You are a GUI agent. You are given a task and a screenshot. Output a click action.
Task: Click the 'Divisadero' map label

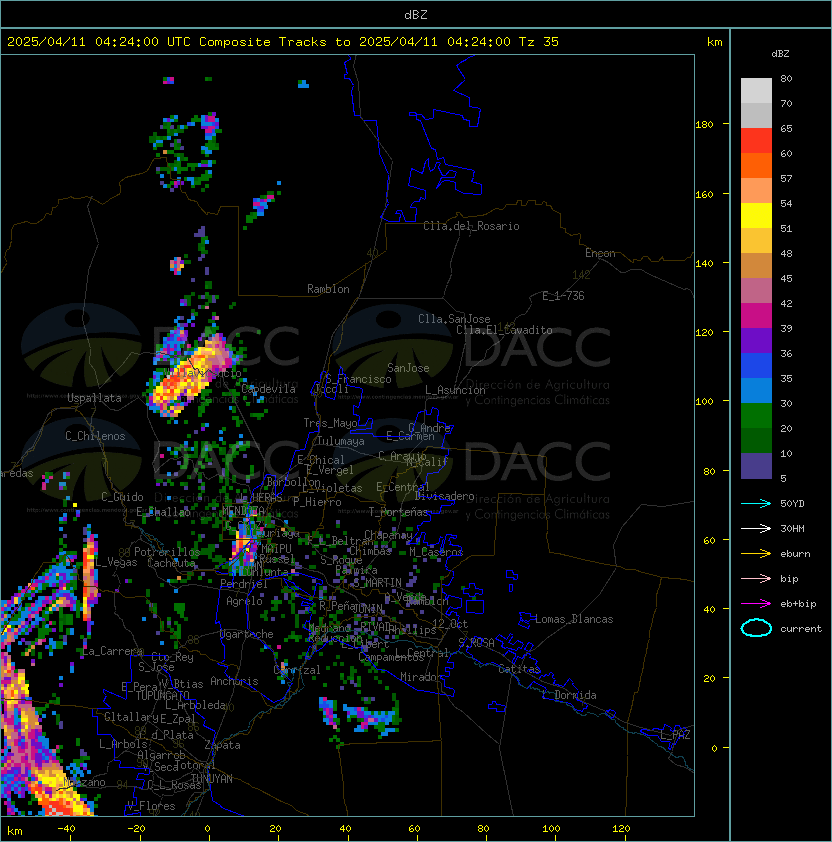pos(445,496)
